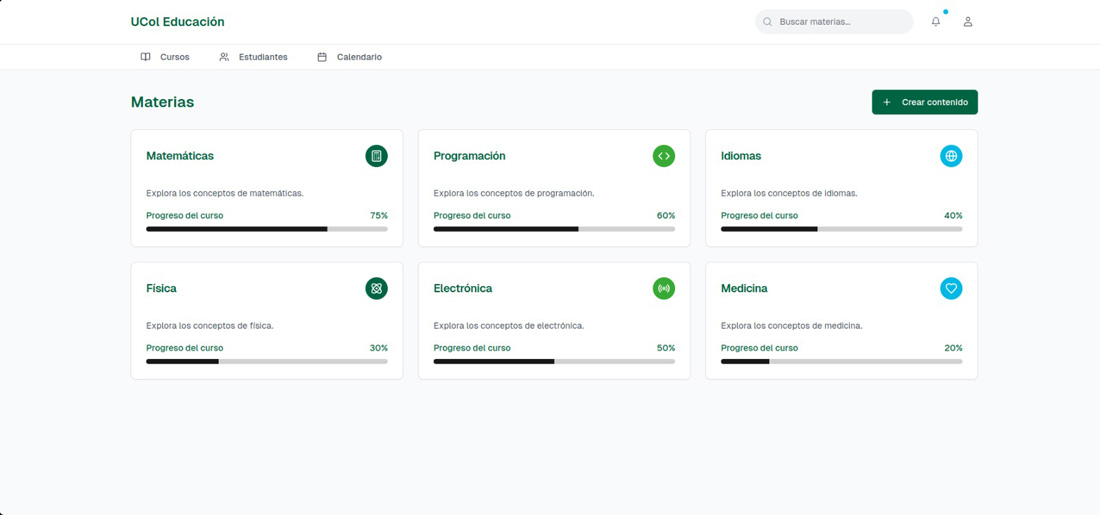1100x515 pixels.
Task: Click the Física atom icon
Action: click(x=376, y=288)
